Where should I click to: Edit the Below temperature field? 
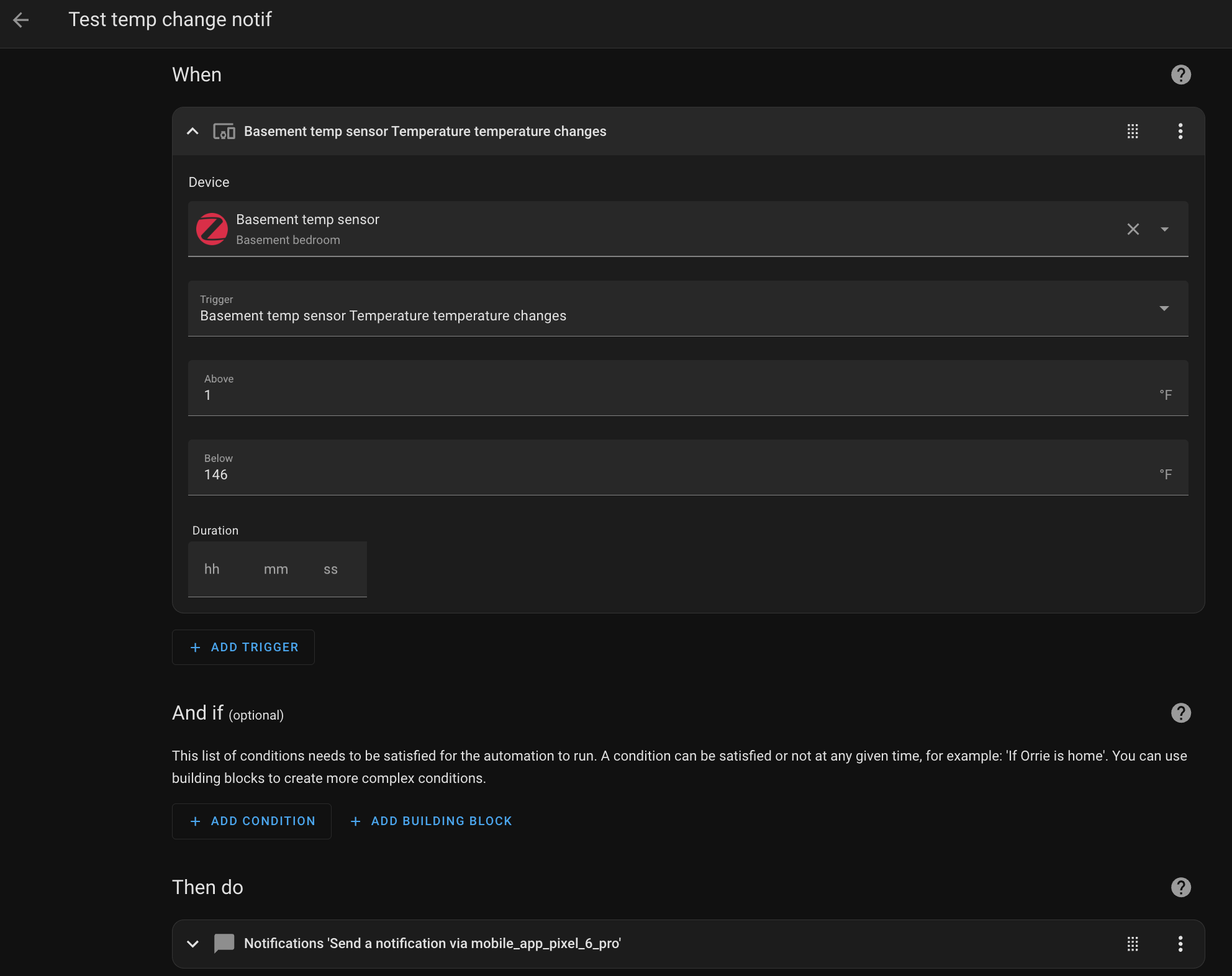tap(688, 468)
